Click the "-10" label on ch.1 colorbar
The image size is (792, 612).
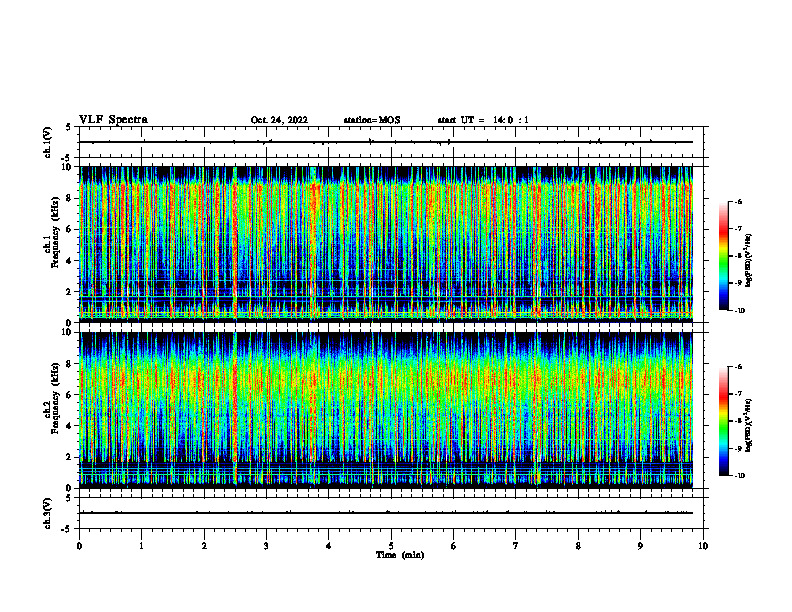coord(740,311)
